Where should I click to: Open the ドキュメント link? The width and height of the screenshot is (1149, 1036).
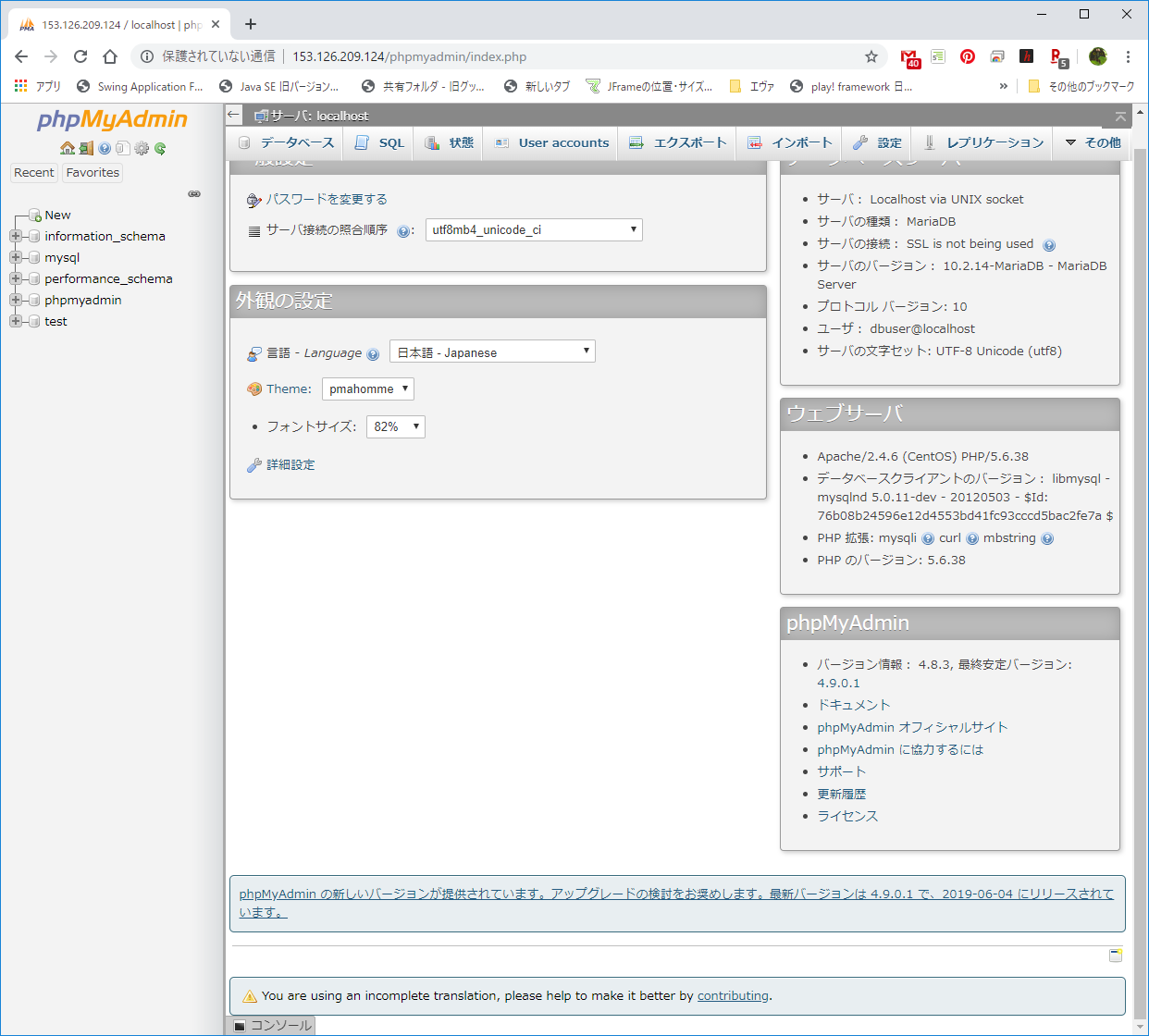pyautogui.click(x=853, y=705)
